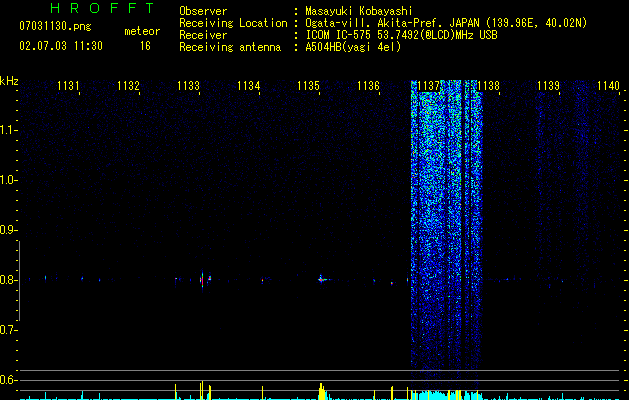Click the meteor count value 16
Image resolution: width=629 pixels, height=400 pixels.
[x=145, y=46]
